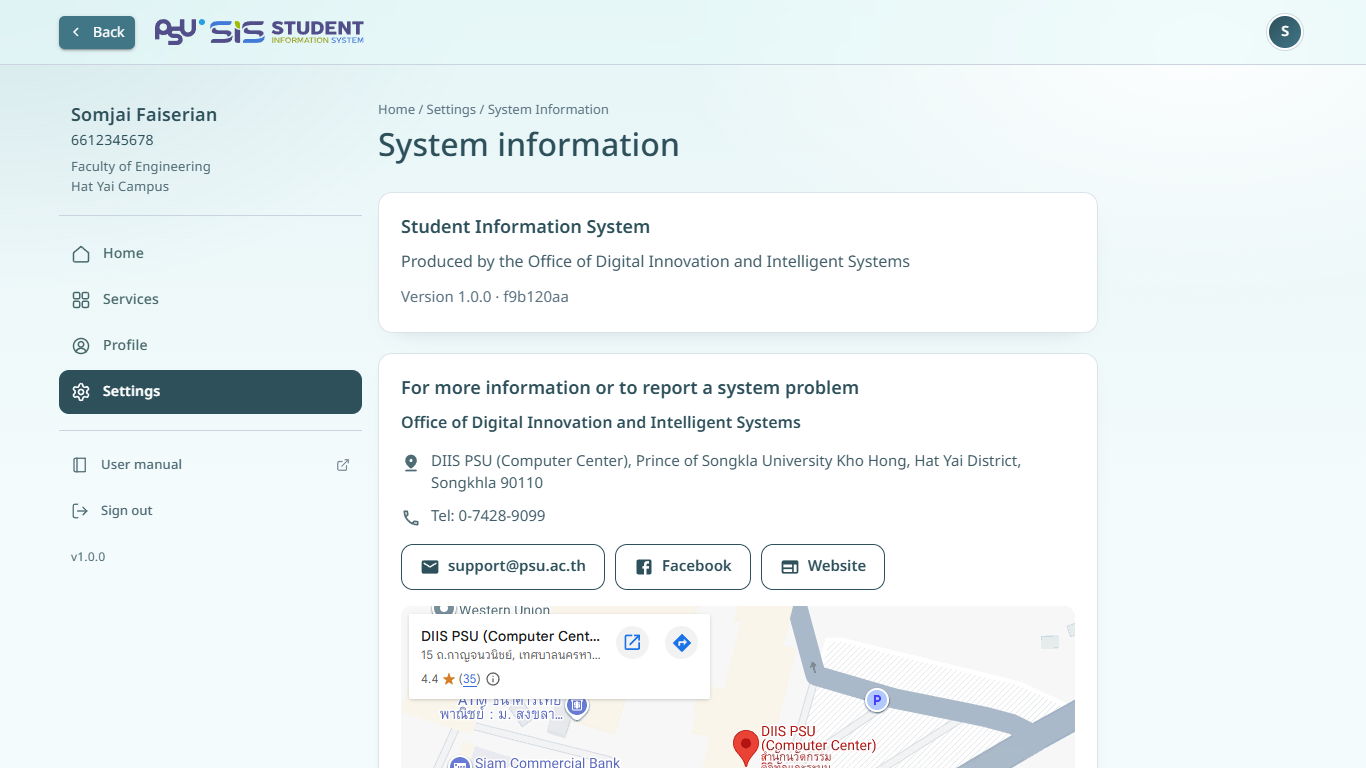Open larger map view icon
Screen dimensions: 1366x768
632,642
